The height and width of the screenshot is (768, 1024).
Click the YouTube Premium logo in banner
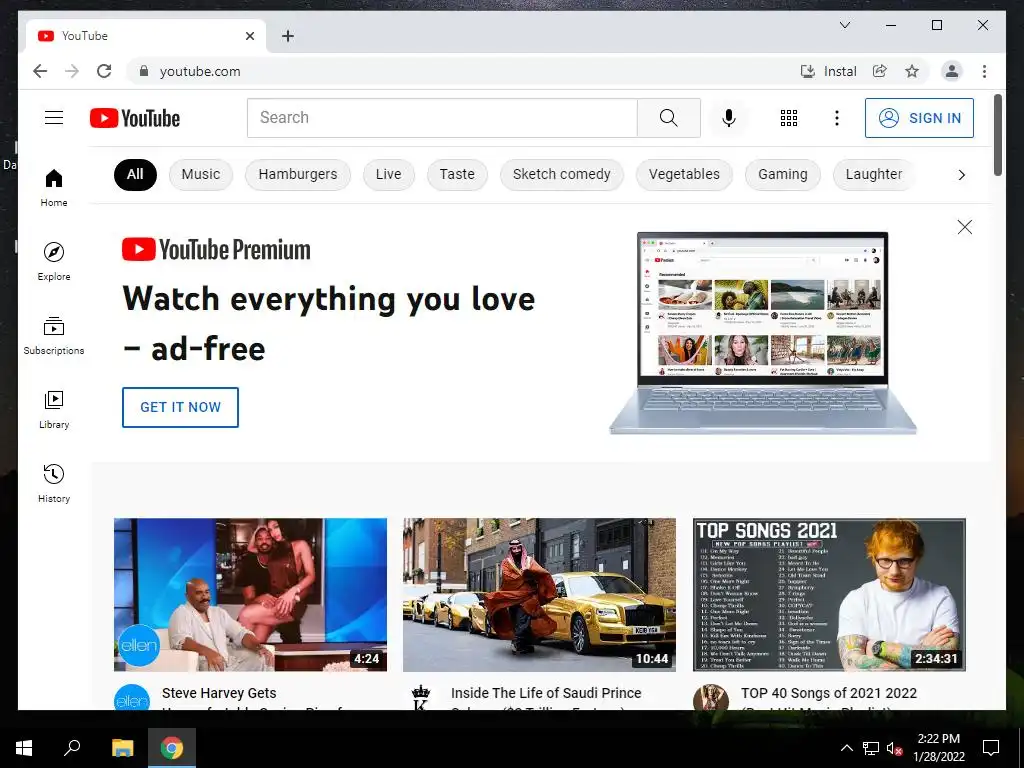(x=216, y=249)
